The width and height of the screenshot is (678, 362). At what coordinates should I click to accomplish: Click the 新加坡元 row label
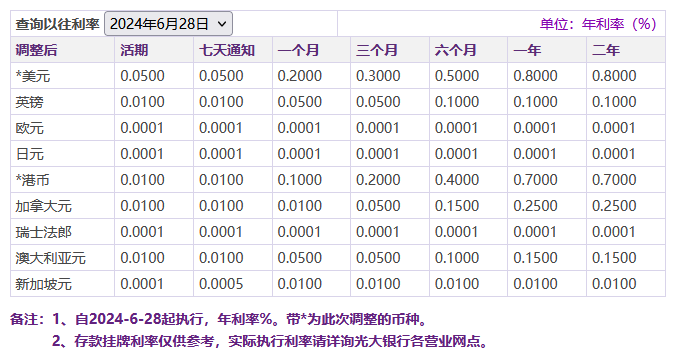[44, 284]
